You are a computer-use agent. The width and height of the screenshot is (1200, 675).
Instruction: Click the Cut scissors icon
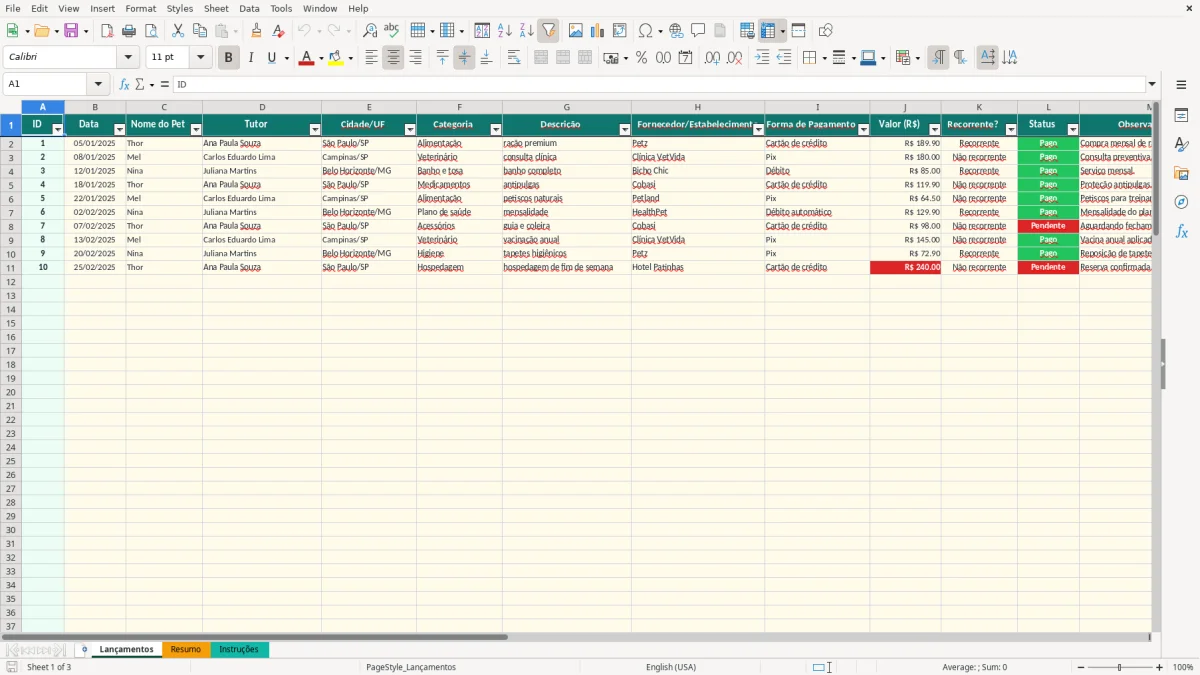178,31
